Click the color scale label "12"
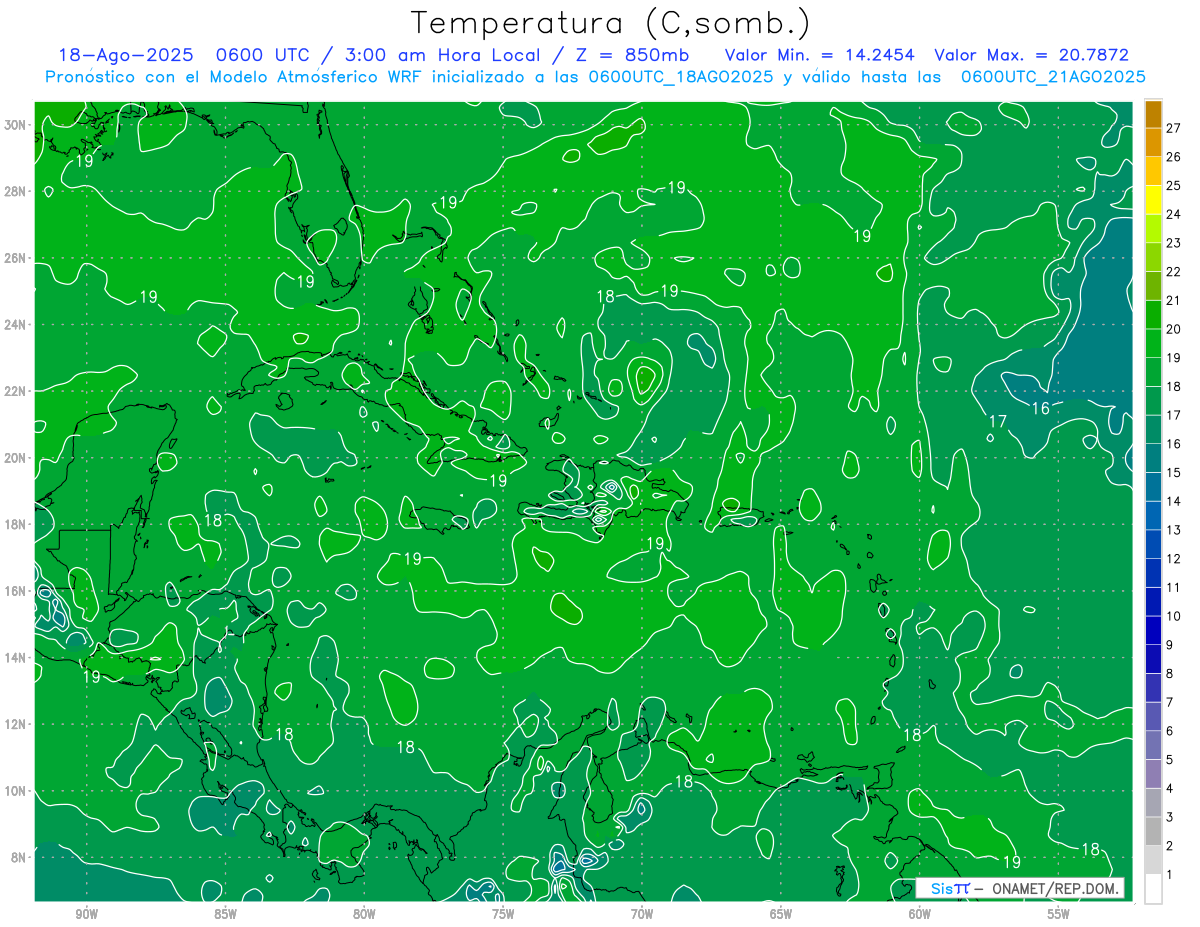This screenshot has height=927, width=1200. [x=1174, y=558]
